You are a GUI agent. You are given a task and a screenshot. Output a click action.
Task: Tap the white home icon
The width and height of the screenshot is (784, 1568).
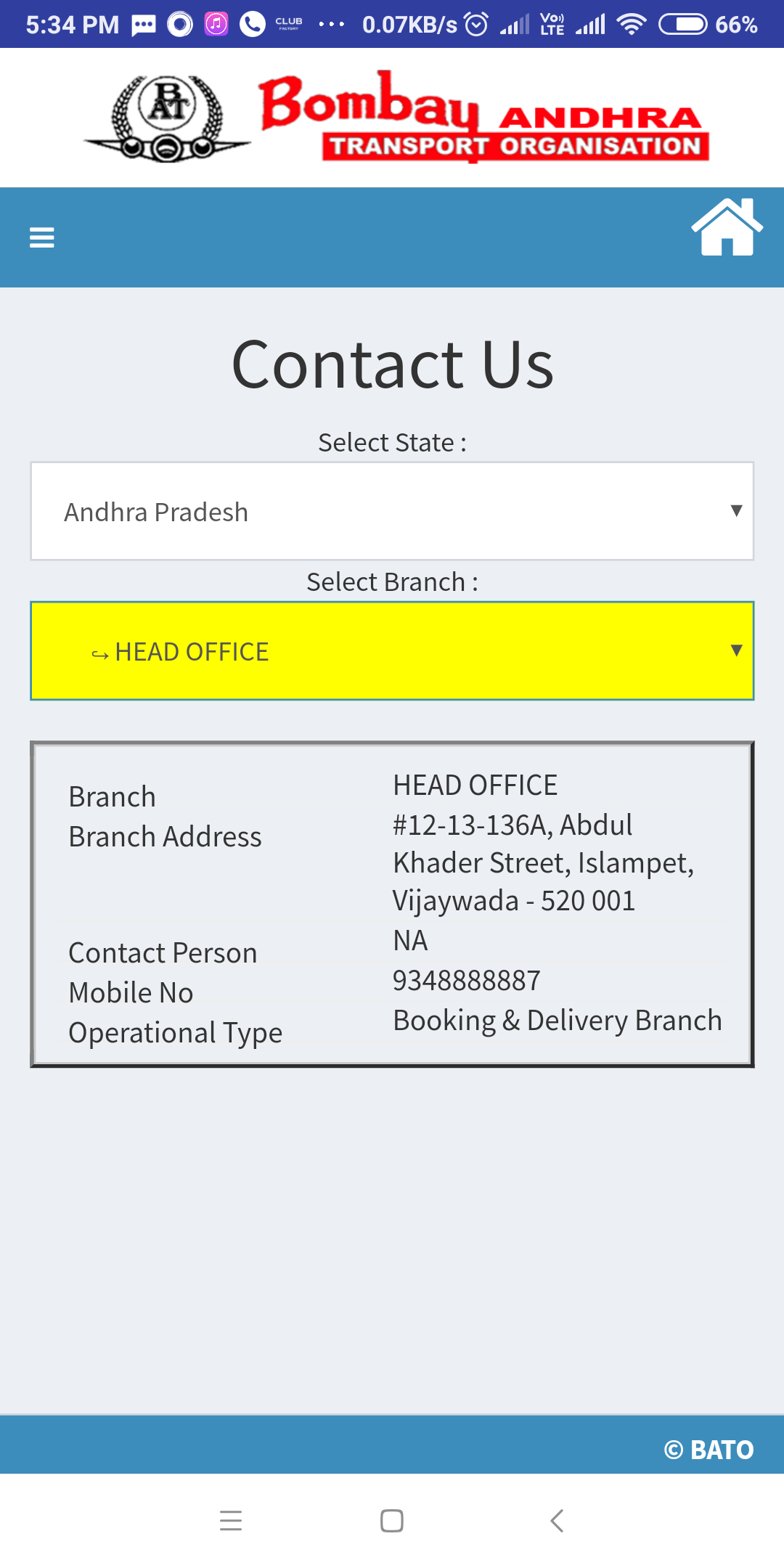(727, 227)
